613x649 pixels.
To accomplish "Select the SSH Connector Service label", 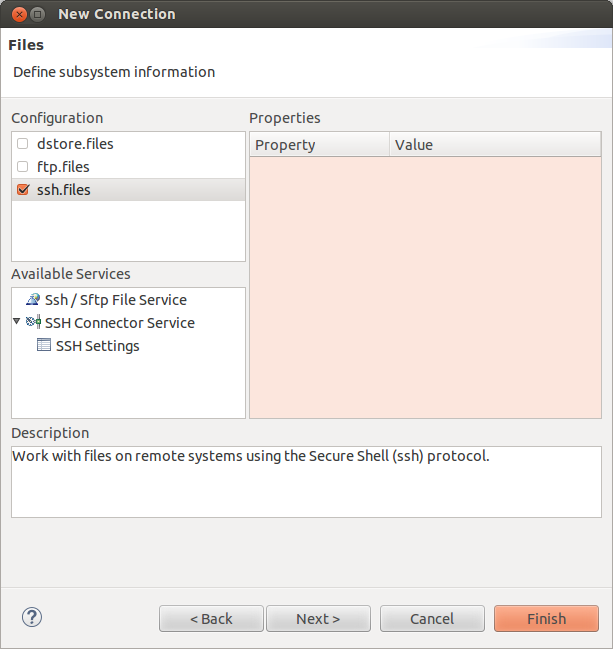I will tap(119, 322).
